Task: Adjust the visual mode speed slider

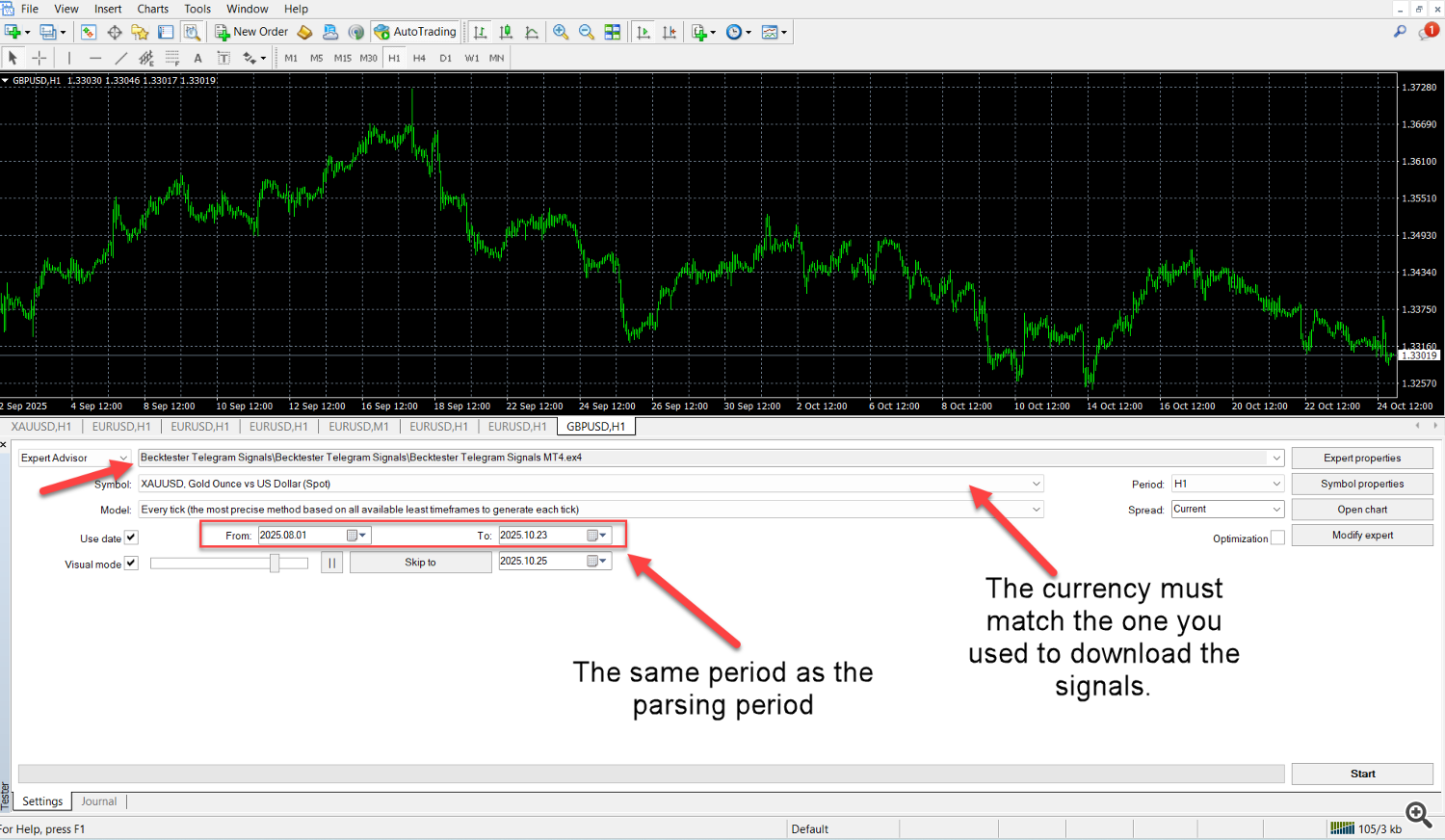Action: [275, 564]
